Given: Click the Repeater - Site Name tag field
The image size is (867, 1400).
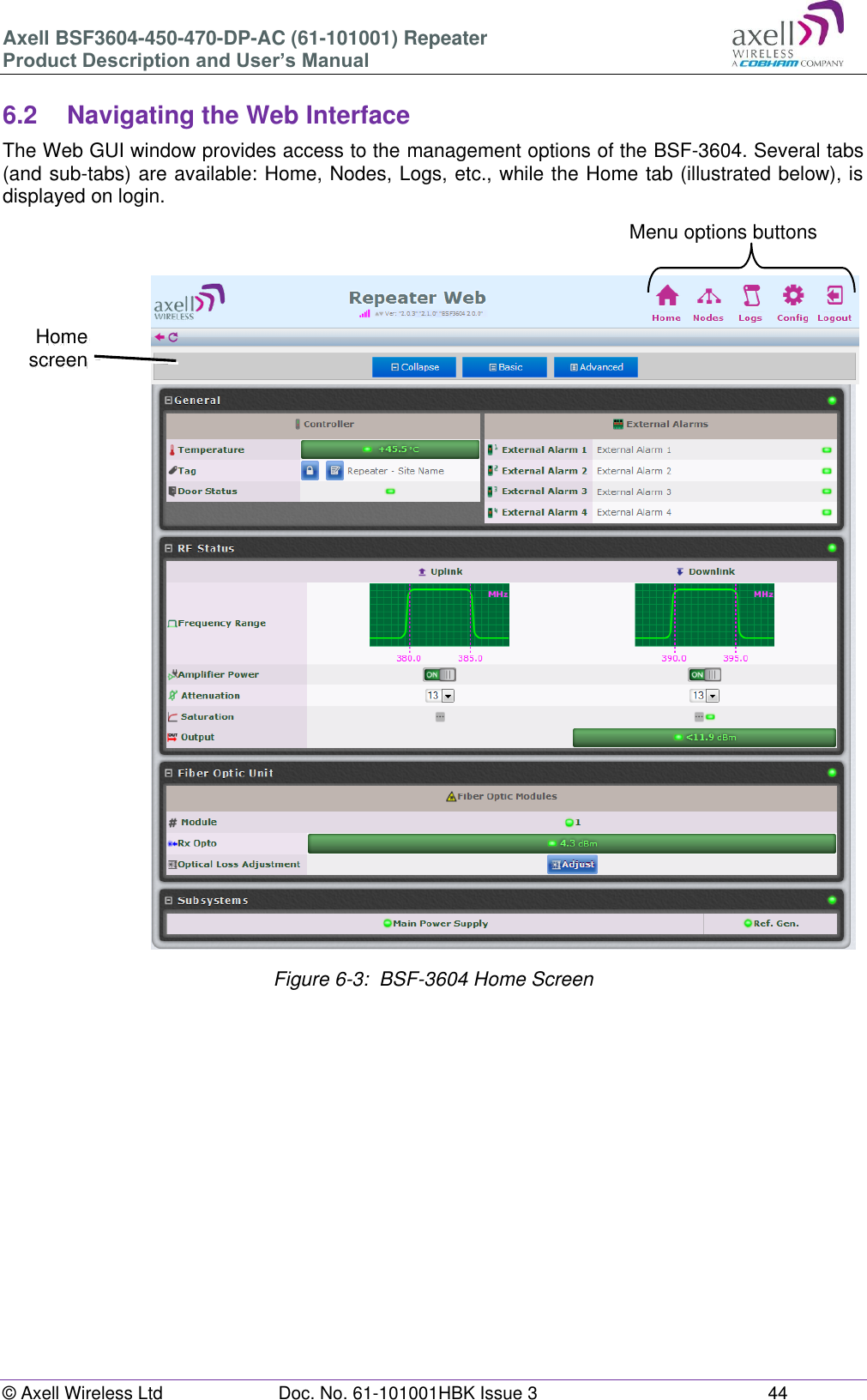Looking at the screenshot, I should point(395,471).
